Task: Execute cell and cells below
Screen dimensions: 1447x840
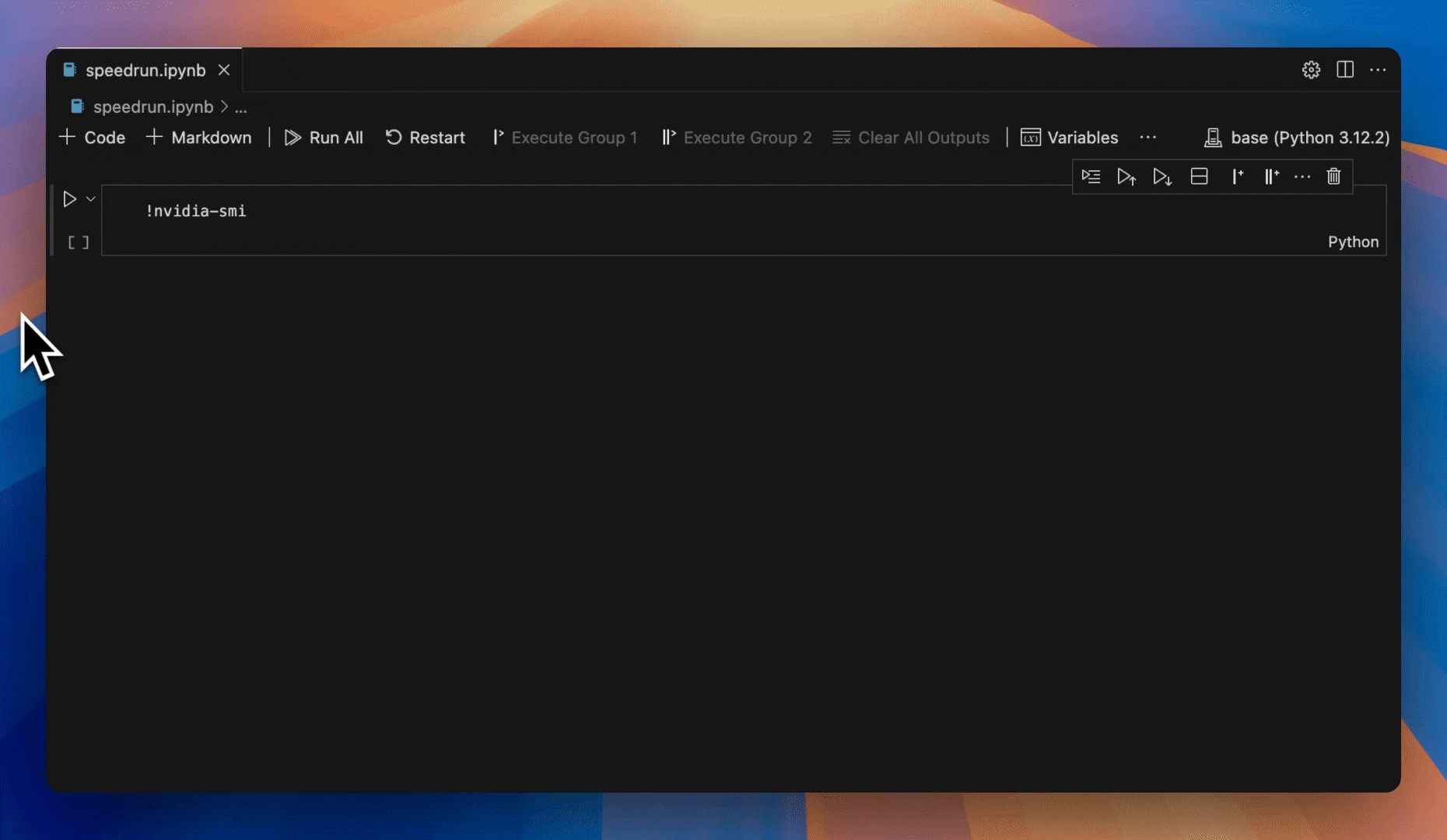Action: (x=1162, y=177)
